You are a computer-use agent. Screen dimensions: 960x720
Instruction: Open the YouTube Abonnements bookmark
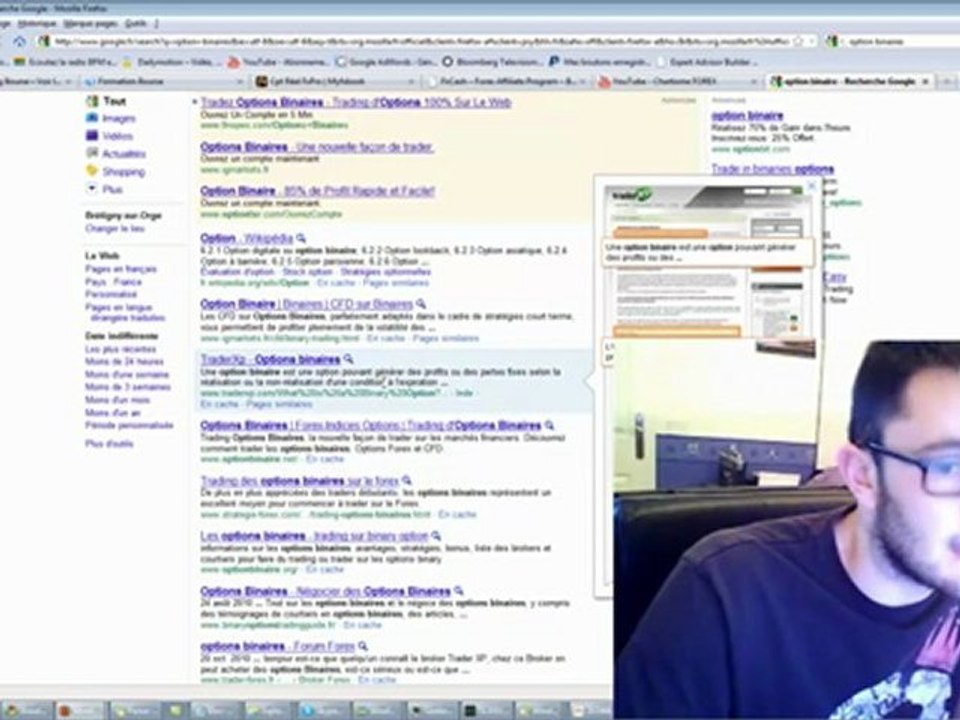279,62
